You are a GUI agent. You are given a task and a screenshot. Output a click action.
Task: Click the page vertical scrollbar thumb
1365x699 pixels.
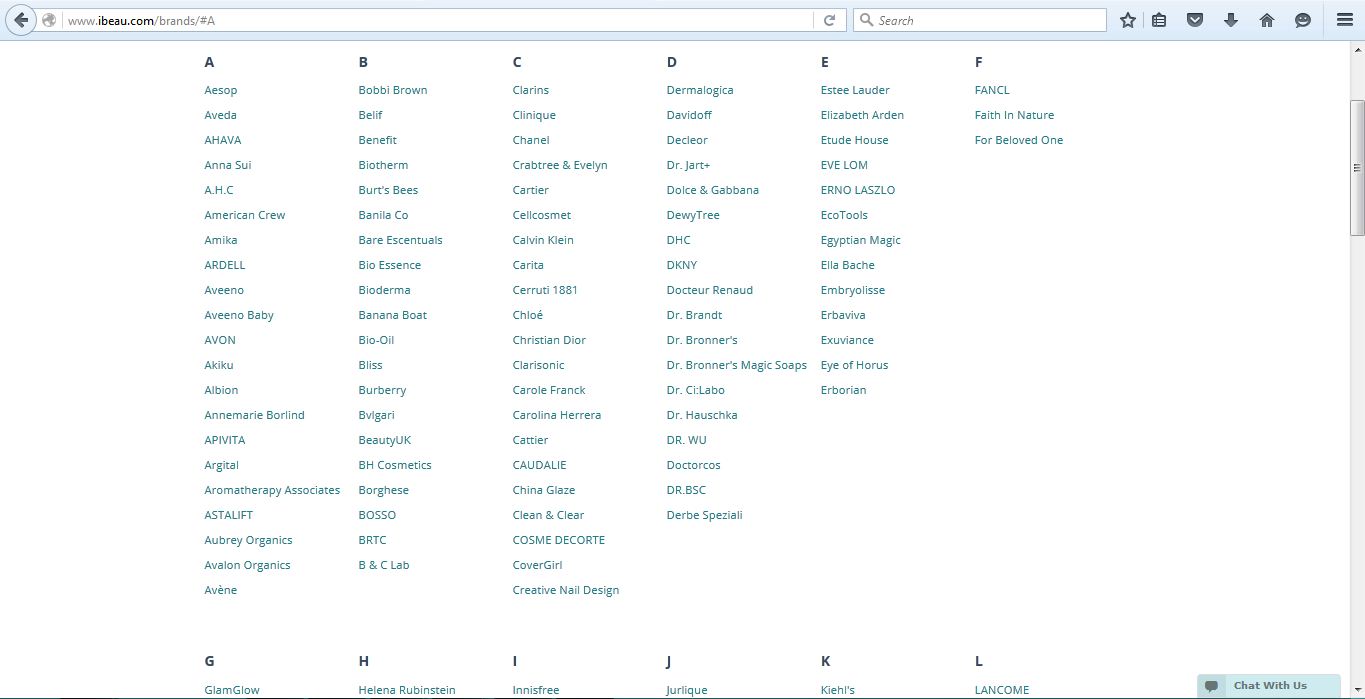1357,168
